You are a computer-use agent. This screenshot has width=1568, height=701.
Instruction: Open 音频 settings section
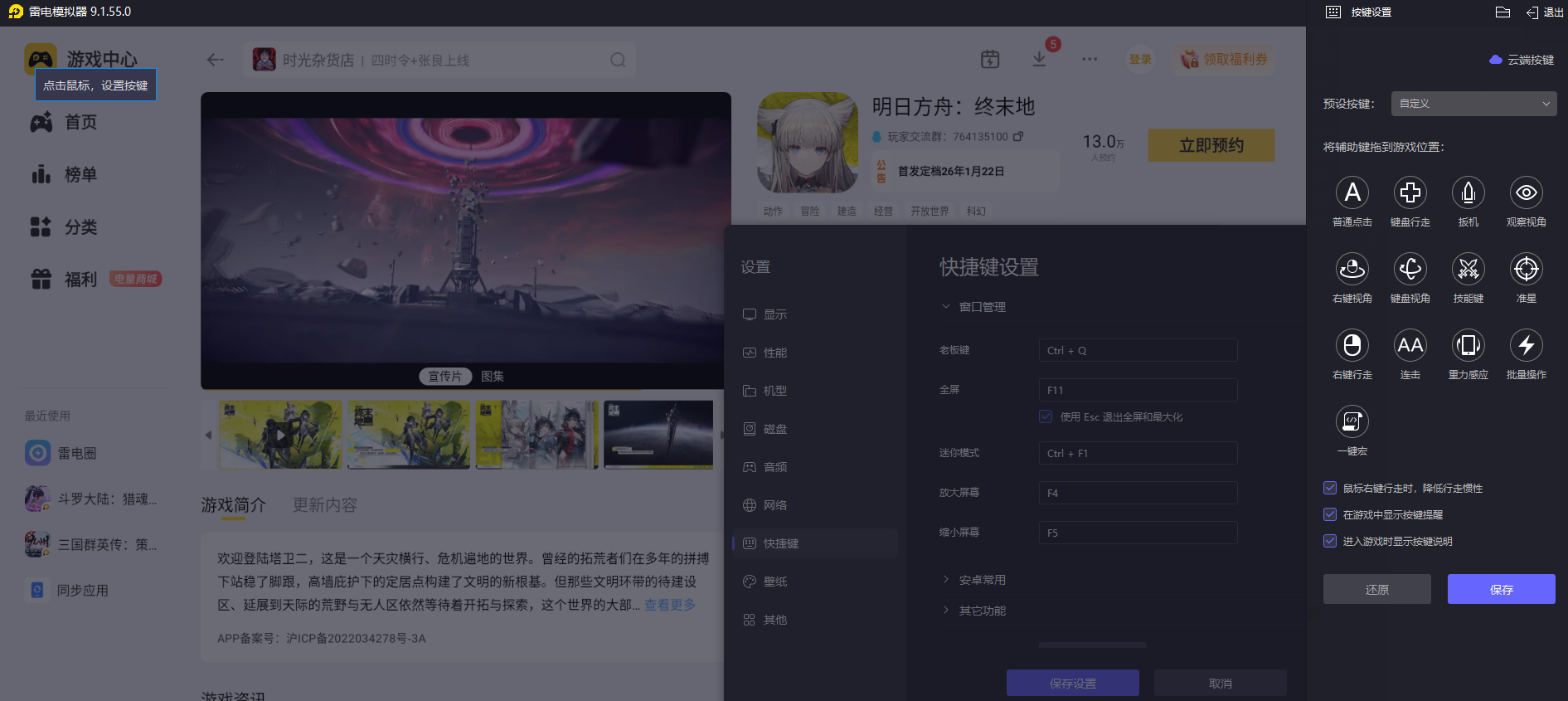point(815,467)
